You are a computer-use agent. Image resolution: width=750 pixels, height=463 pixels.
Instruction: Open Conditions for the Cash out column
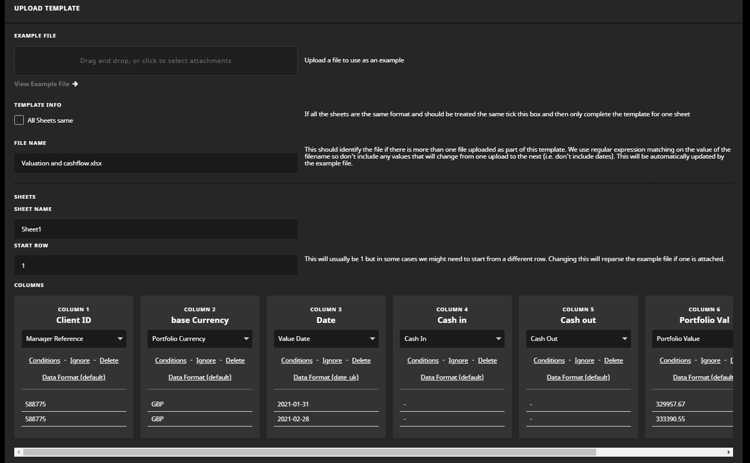coord(549,360)
